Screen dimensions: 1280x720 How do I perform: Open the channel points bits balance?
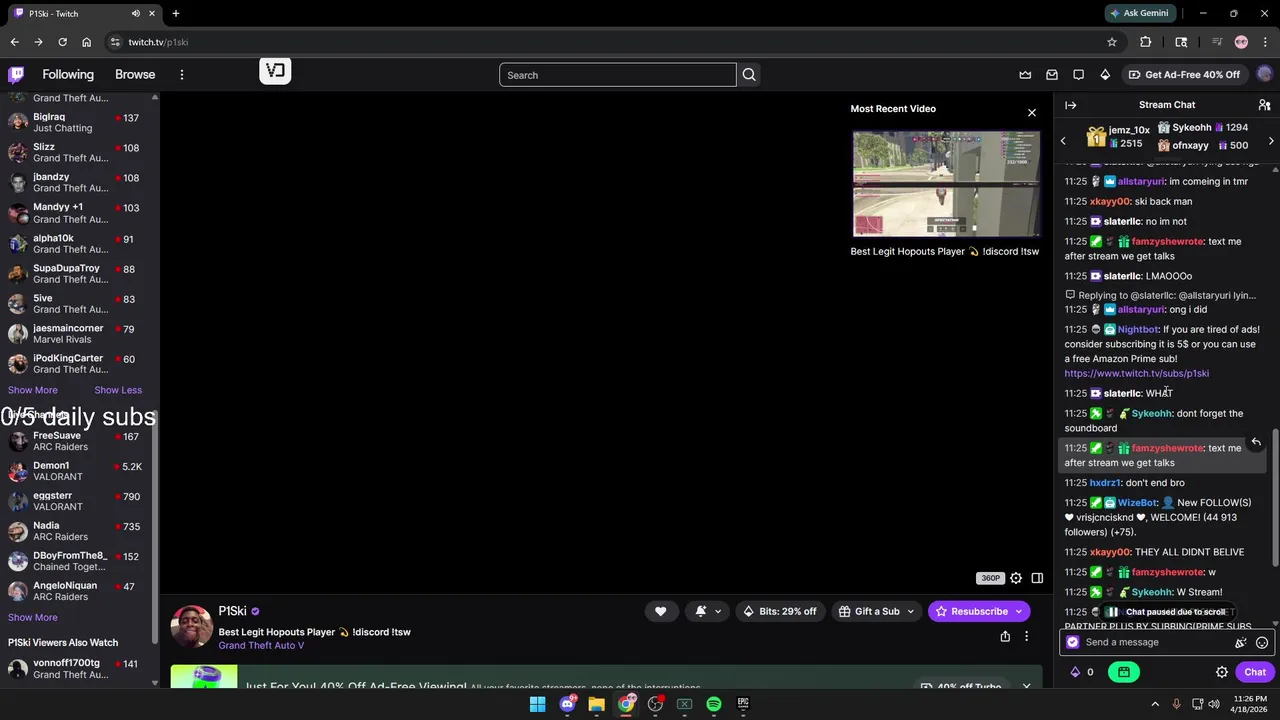(1082, 672)
